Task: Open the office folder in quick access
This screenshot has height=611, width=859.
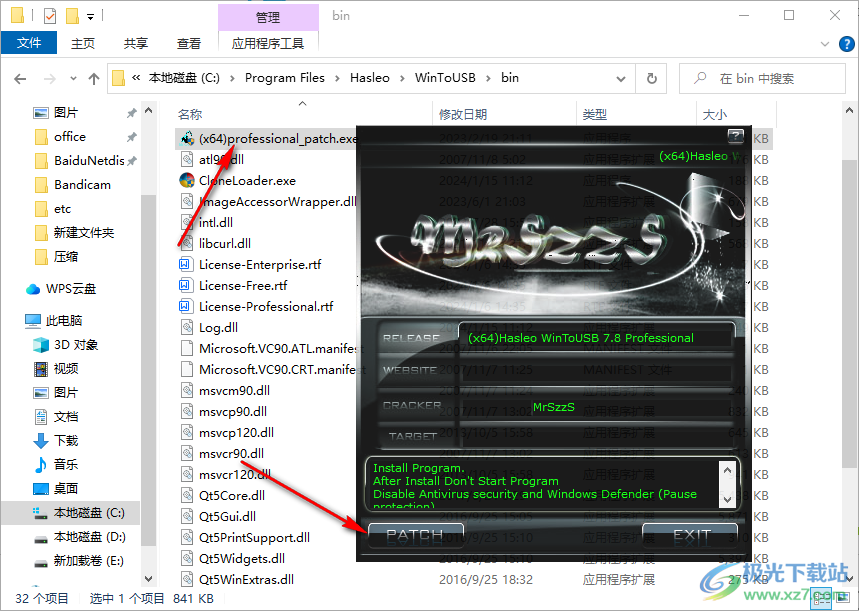Action: click(70, 136)
